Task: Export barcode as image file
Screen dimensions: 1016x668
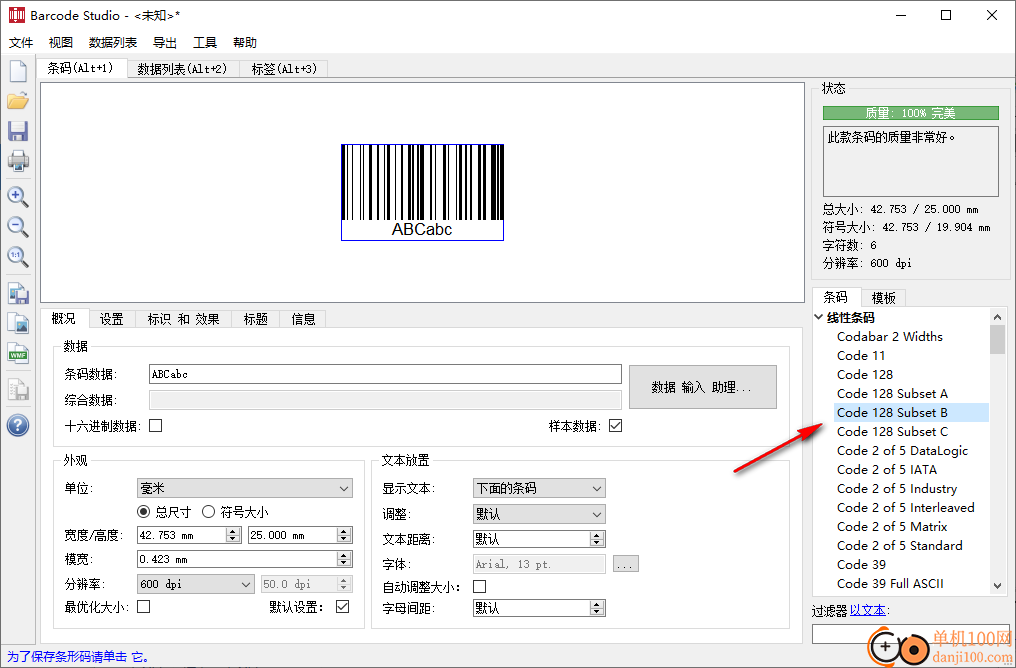Action: coord(18,294)
